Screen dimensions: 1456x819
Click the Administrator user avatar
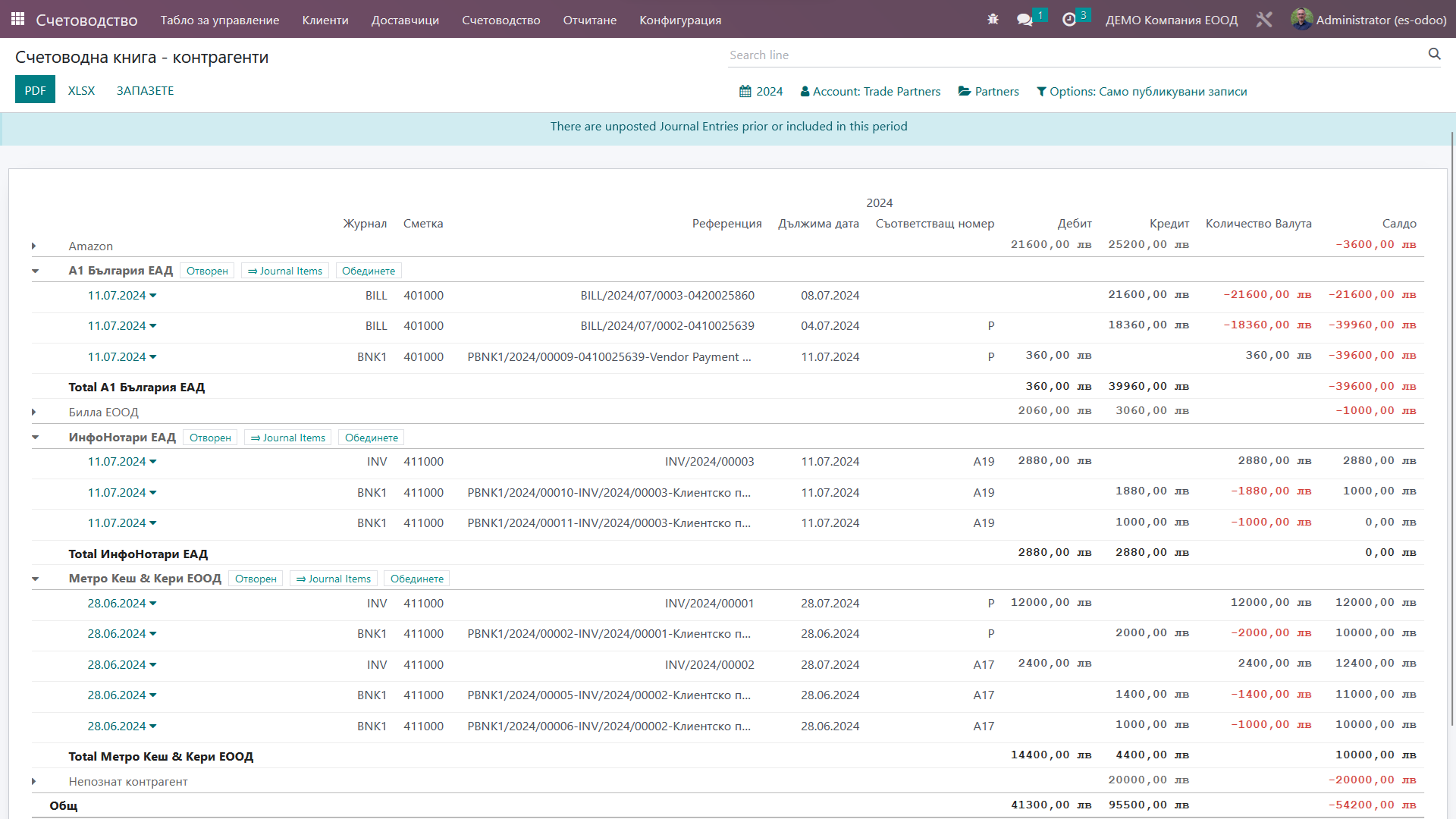tap(1301, 19)
